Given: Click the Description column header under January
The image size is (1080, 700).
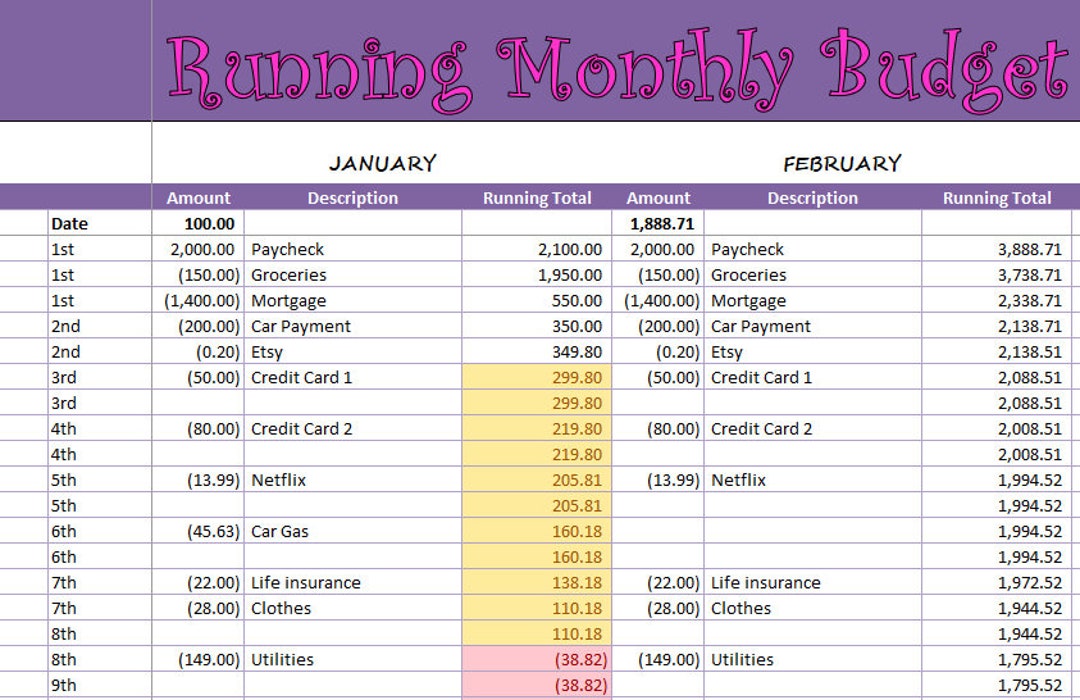Looking at the screenshot, I should pyautogui.click(x=352, y=198).
